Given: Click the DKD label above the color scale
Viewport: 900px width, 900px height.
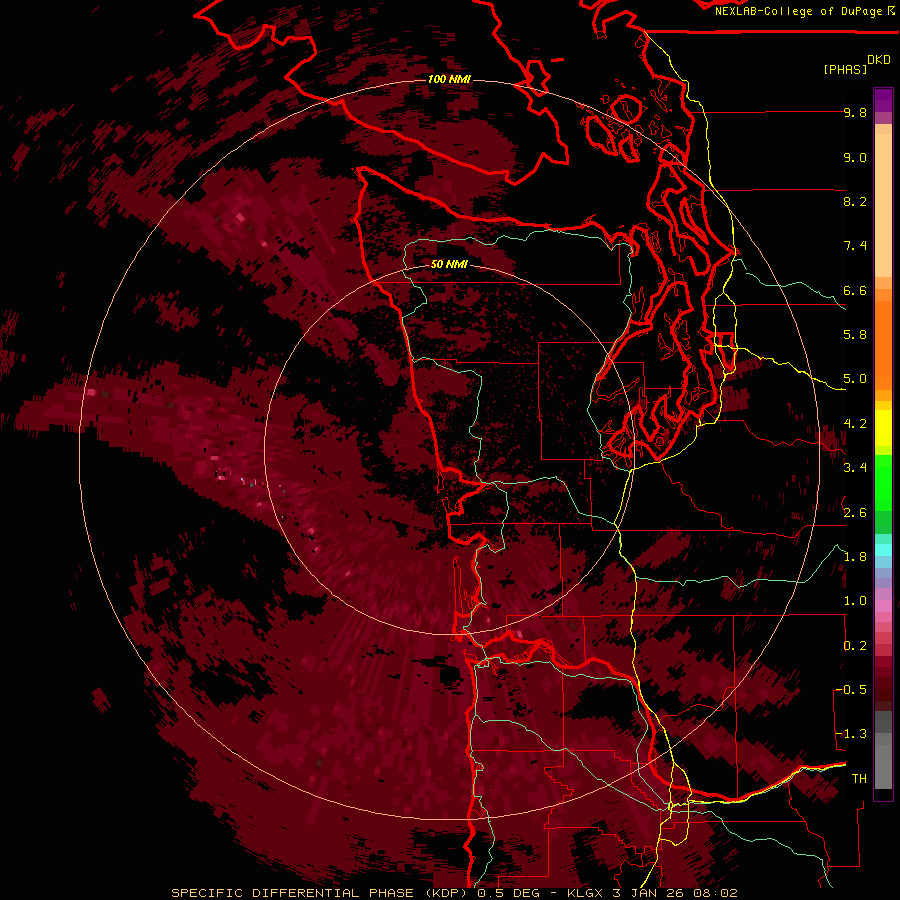Looking at the screenshot, I should [879, 60].
